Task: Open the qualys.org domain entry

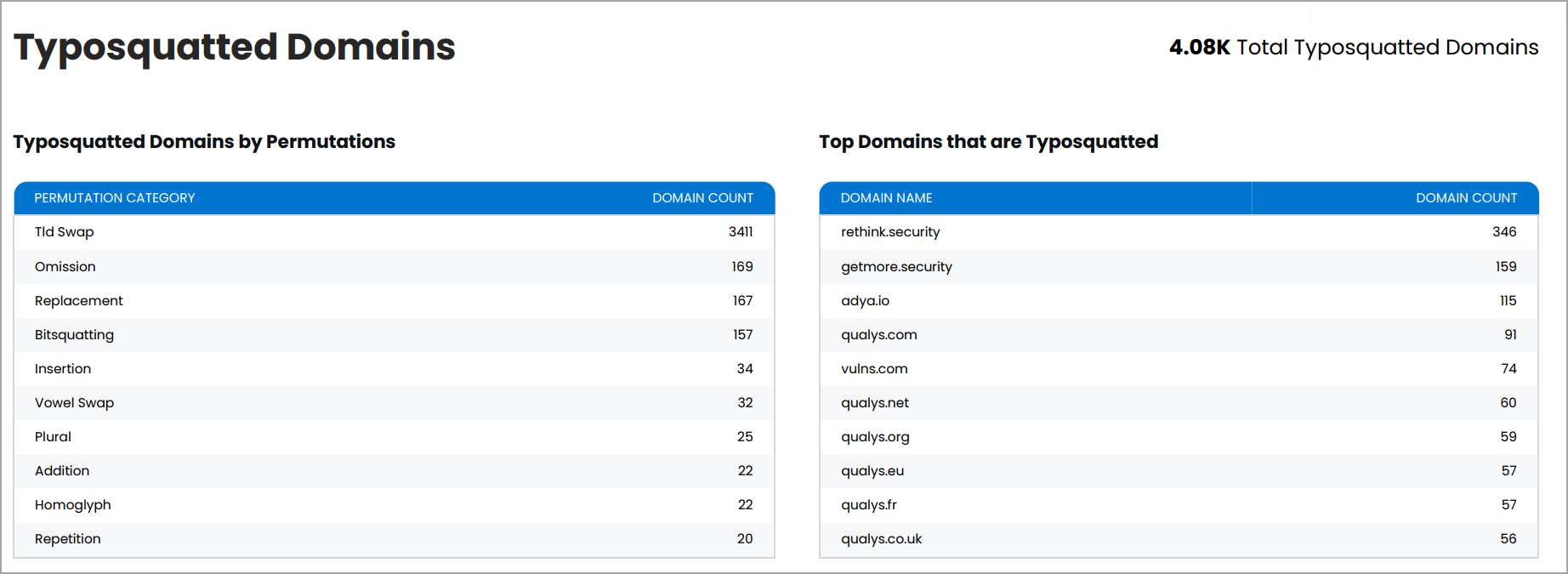Action: pos(875,437)
